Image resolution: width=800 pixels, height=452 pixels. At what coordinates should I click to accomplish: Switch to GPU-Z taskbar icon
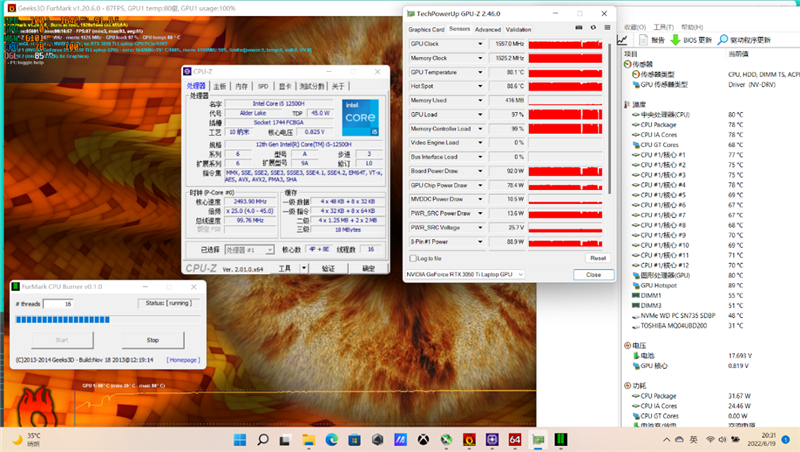click(x=538, y=440)
